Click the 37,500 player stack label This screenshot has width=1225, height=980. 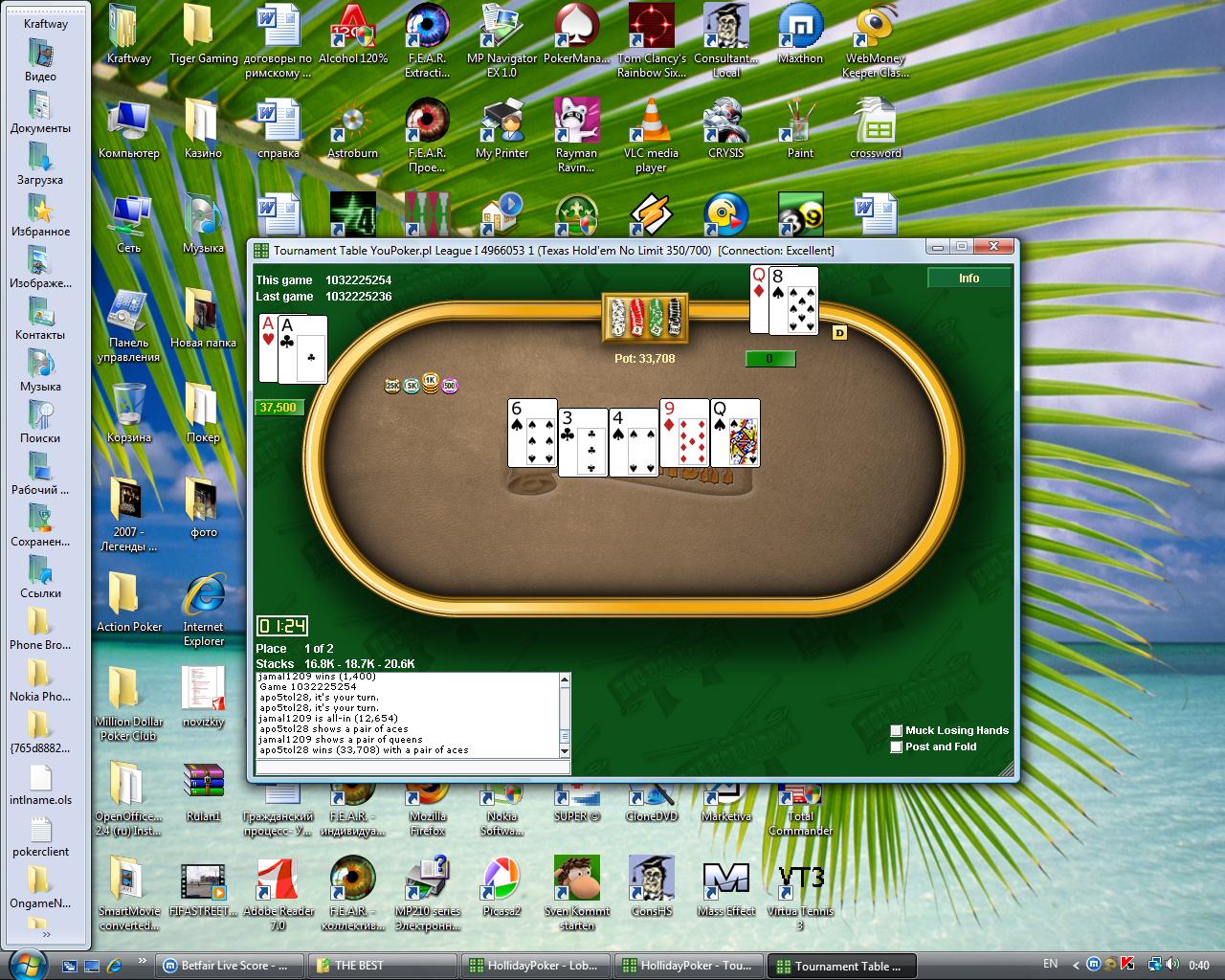(x=278, y=407)
